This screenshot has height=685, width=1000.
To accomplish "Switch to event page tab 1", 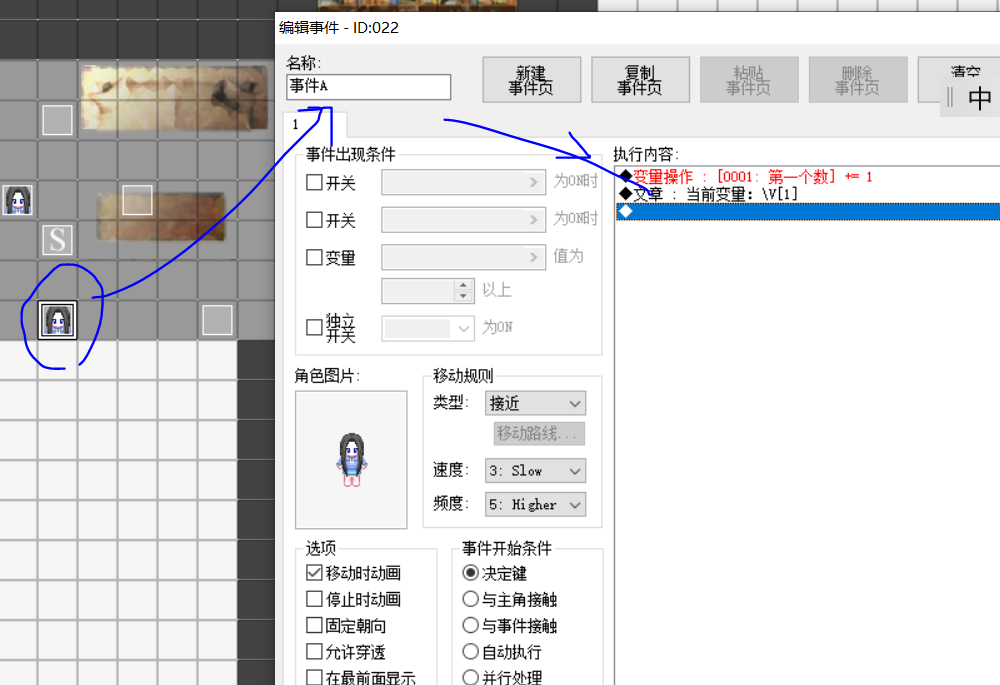I will click(314, 124).
